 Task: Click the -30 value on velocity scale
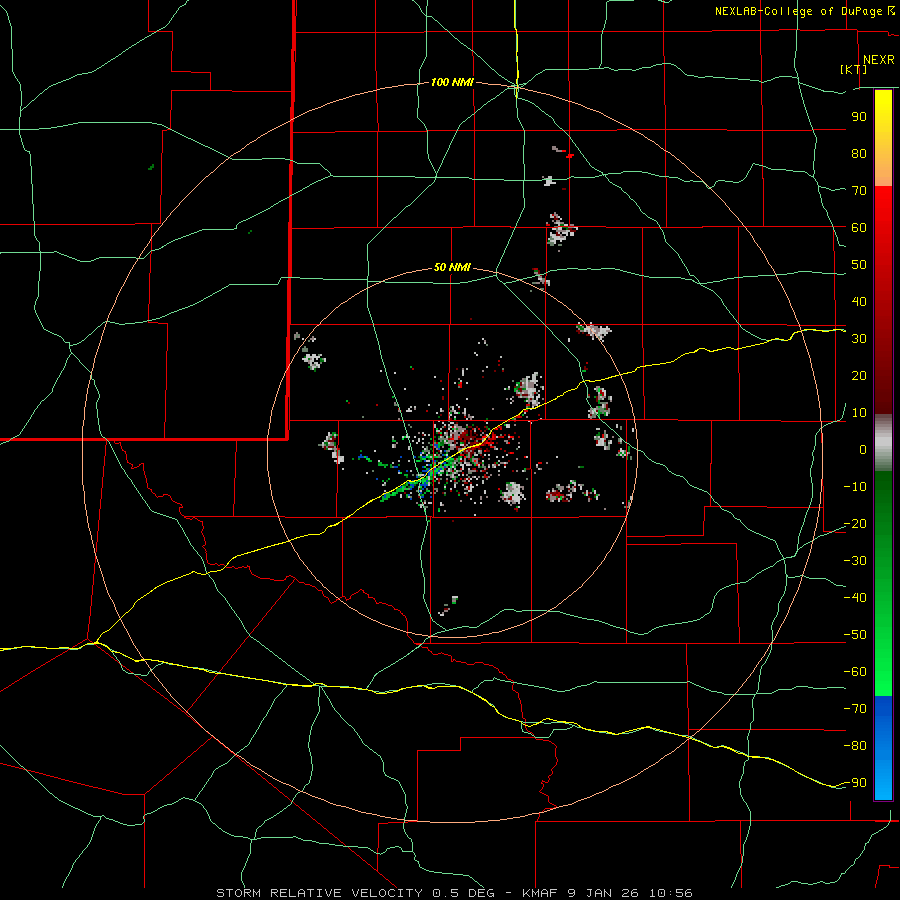pos(855,561)
